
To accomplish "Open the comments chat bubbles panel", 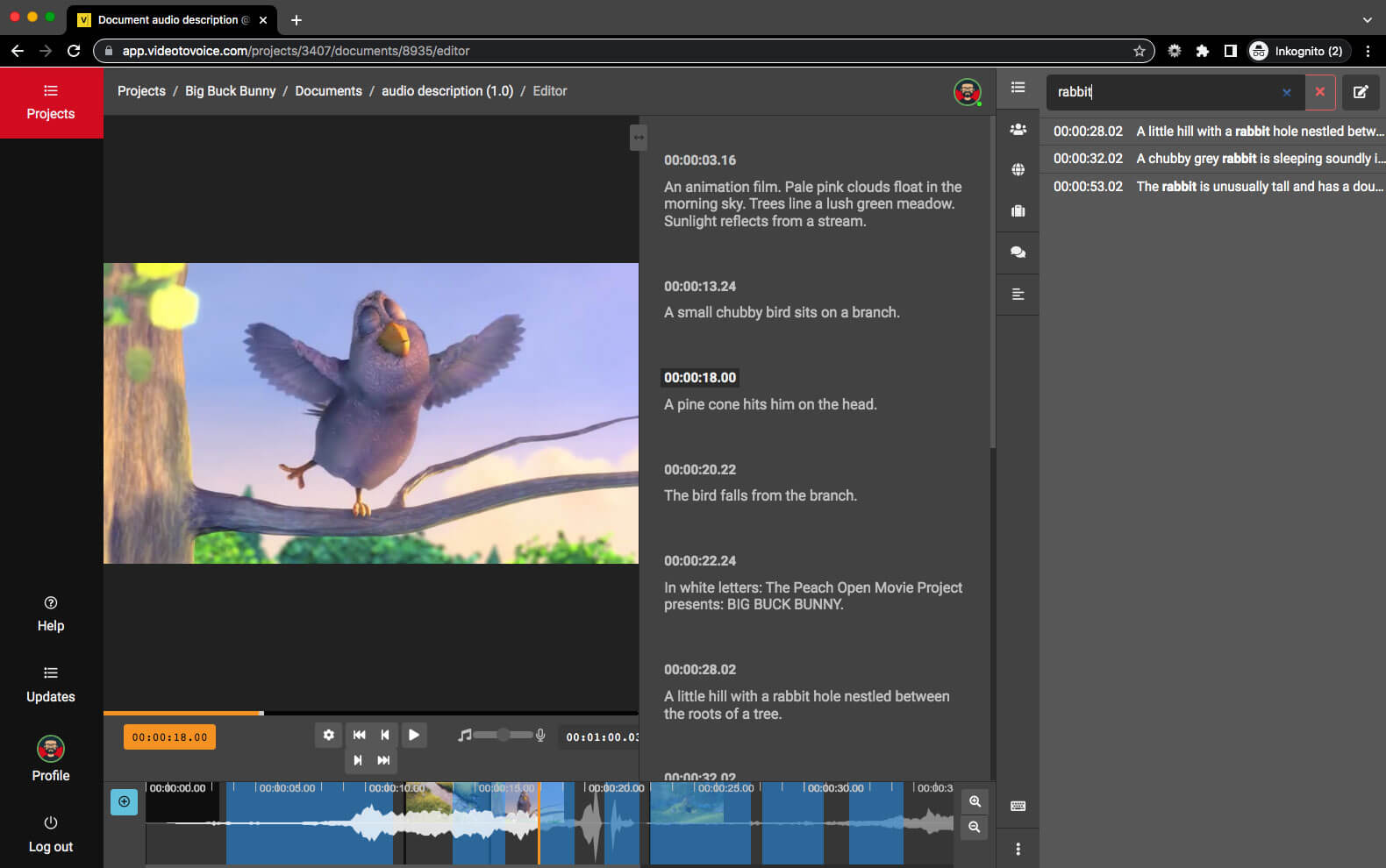I will 1018,253.
